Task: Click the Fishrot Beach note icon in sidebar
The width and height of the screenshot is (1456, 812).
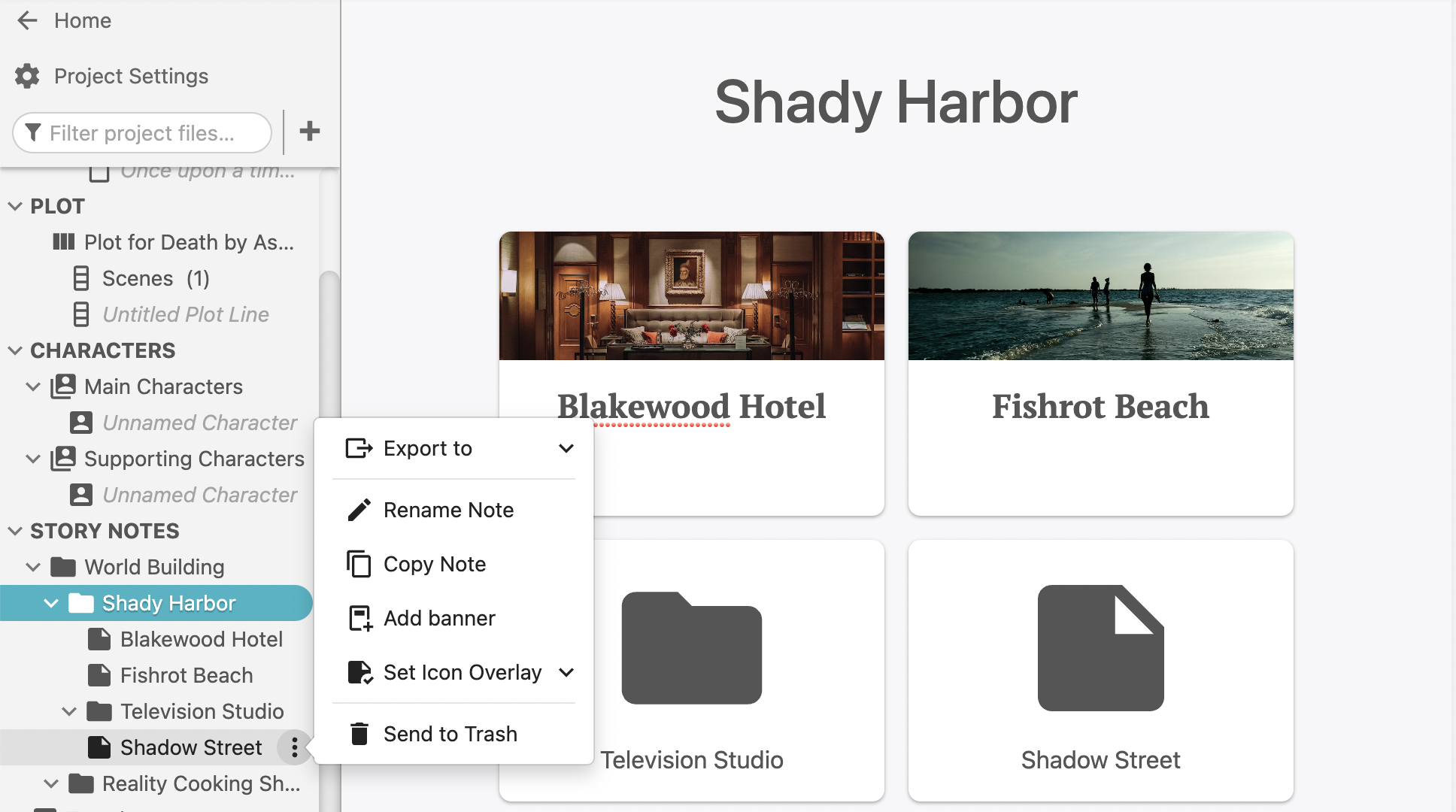Action: [99, 675]
